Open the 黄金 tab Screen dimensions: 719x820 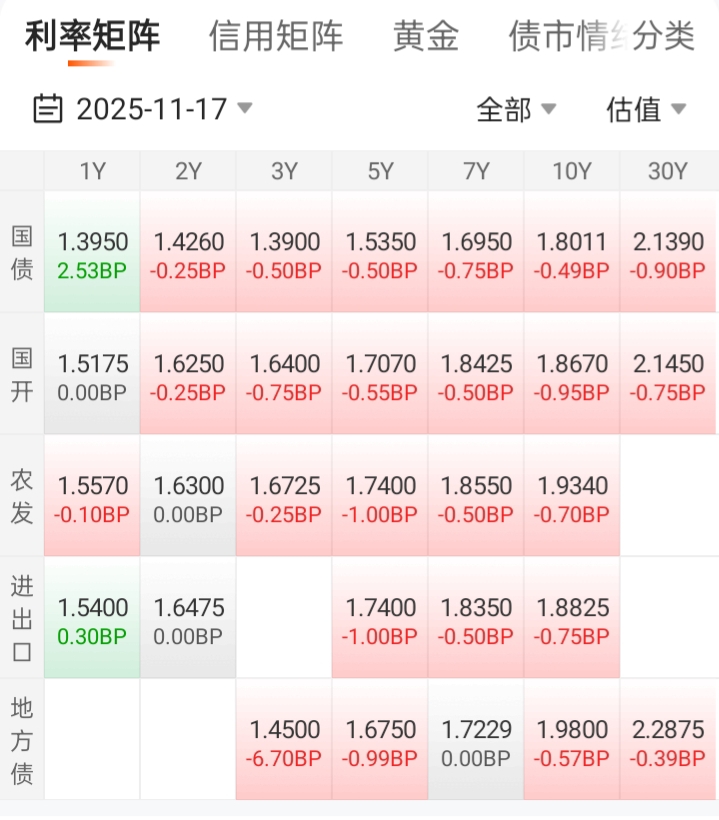tap(426, 37)
